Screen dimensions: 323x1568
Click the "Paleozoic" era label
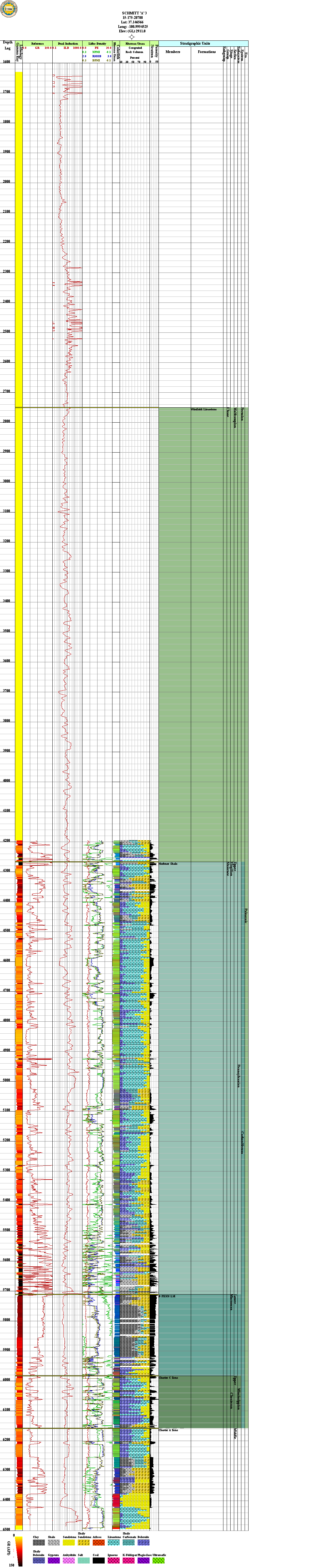(x=246, y=916)
